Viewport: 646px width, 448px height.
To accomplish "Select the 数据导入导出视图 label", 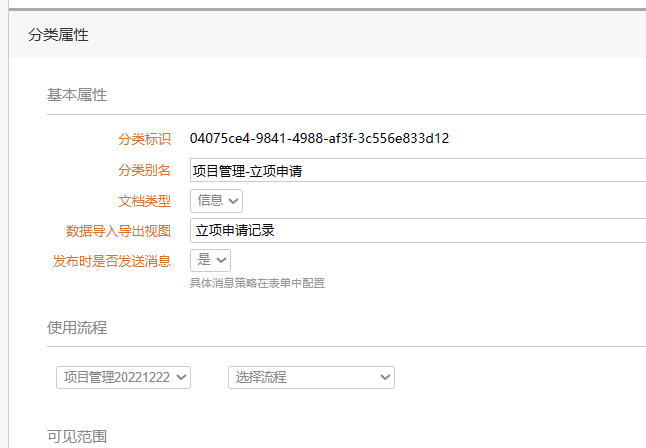I will coord(119,231).
